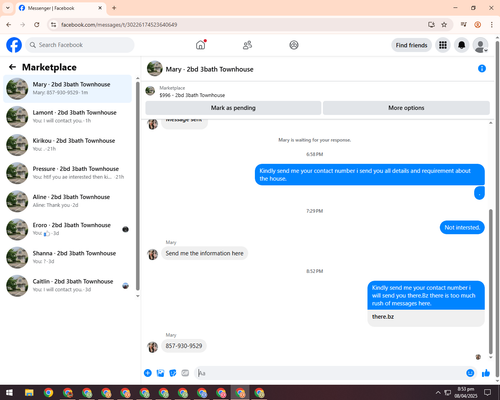The height and width of the screenshot is (400, 500).
Task: Open Aline - 2bd 3bath Townhouse conversation
Action: point(67,201)
